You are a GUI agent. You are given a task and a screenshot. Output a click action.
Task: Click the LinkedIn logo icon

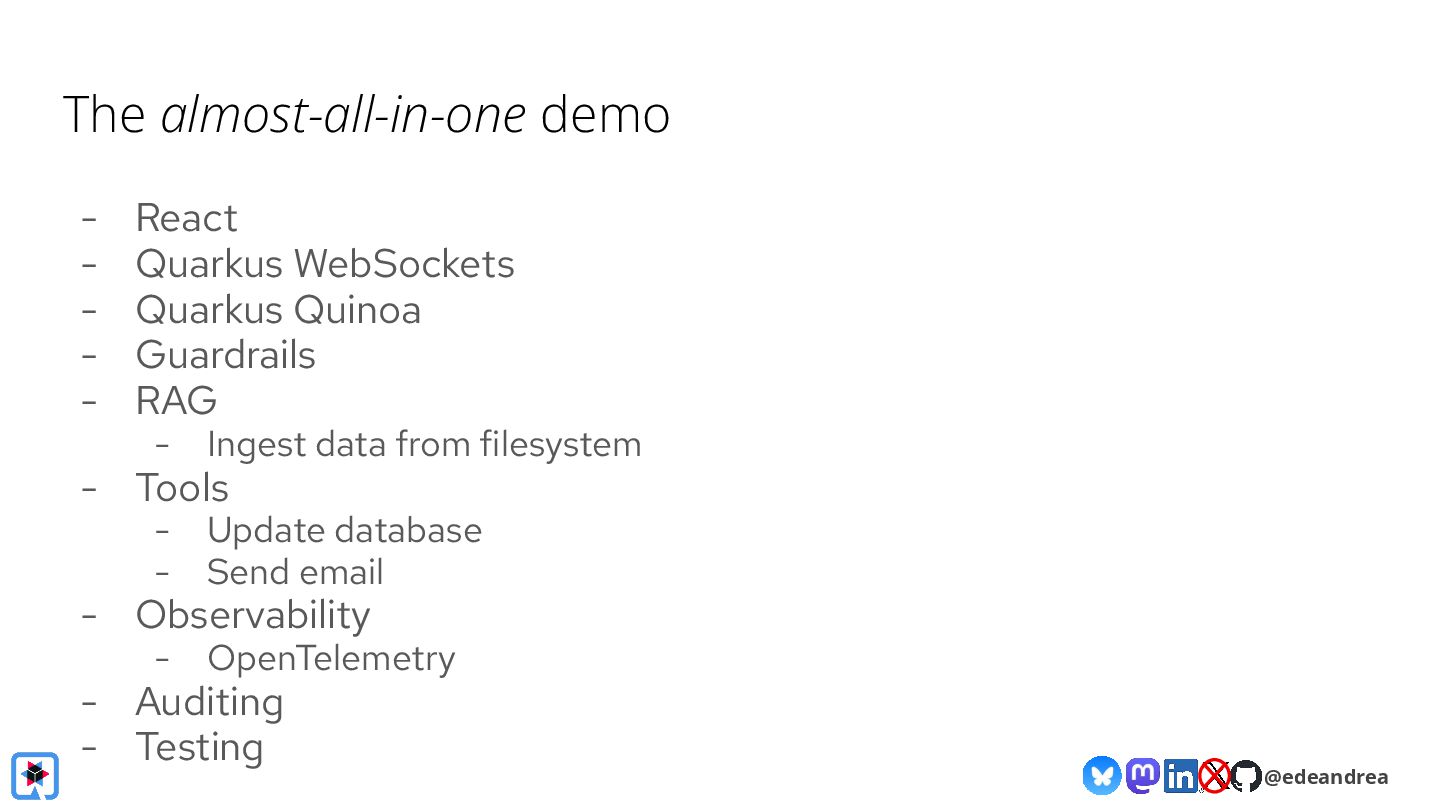coord(1181,776)
